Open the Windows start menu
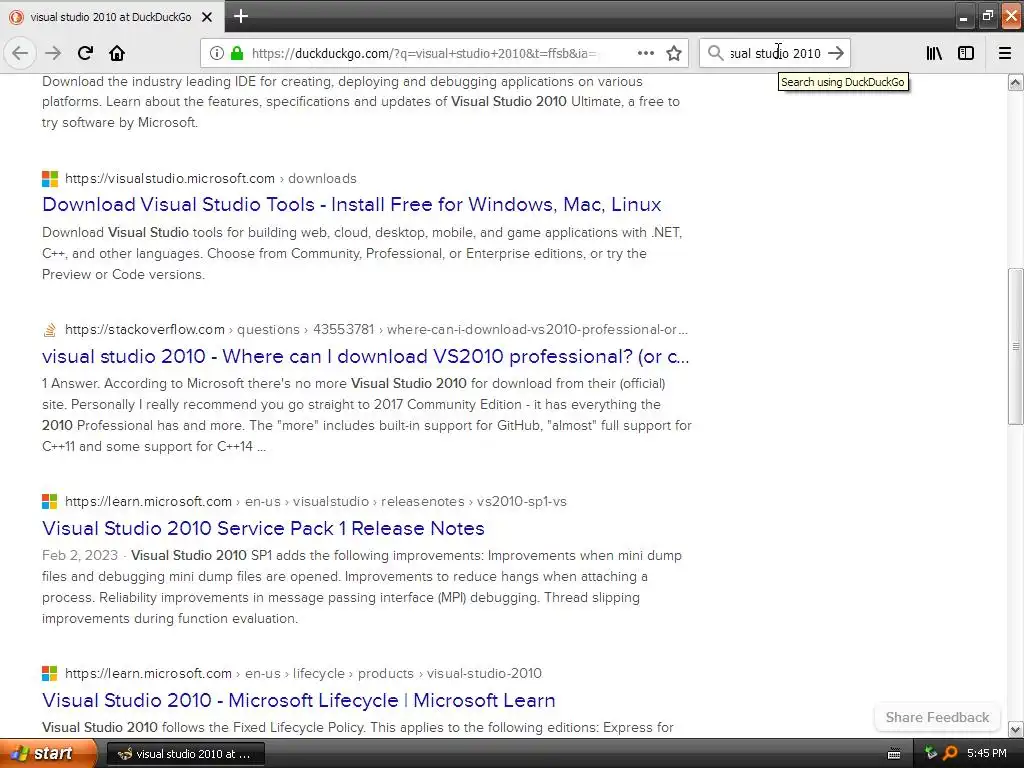 coord(48,753)
